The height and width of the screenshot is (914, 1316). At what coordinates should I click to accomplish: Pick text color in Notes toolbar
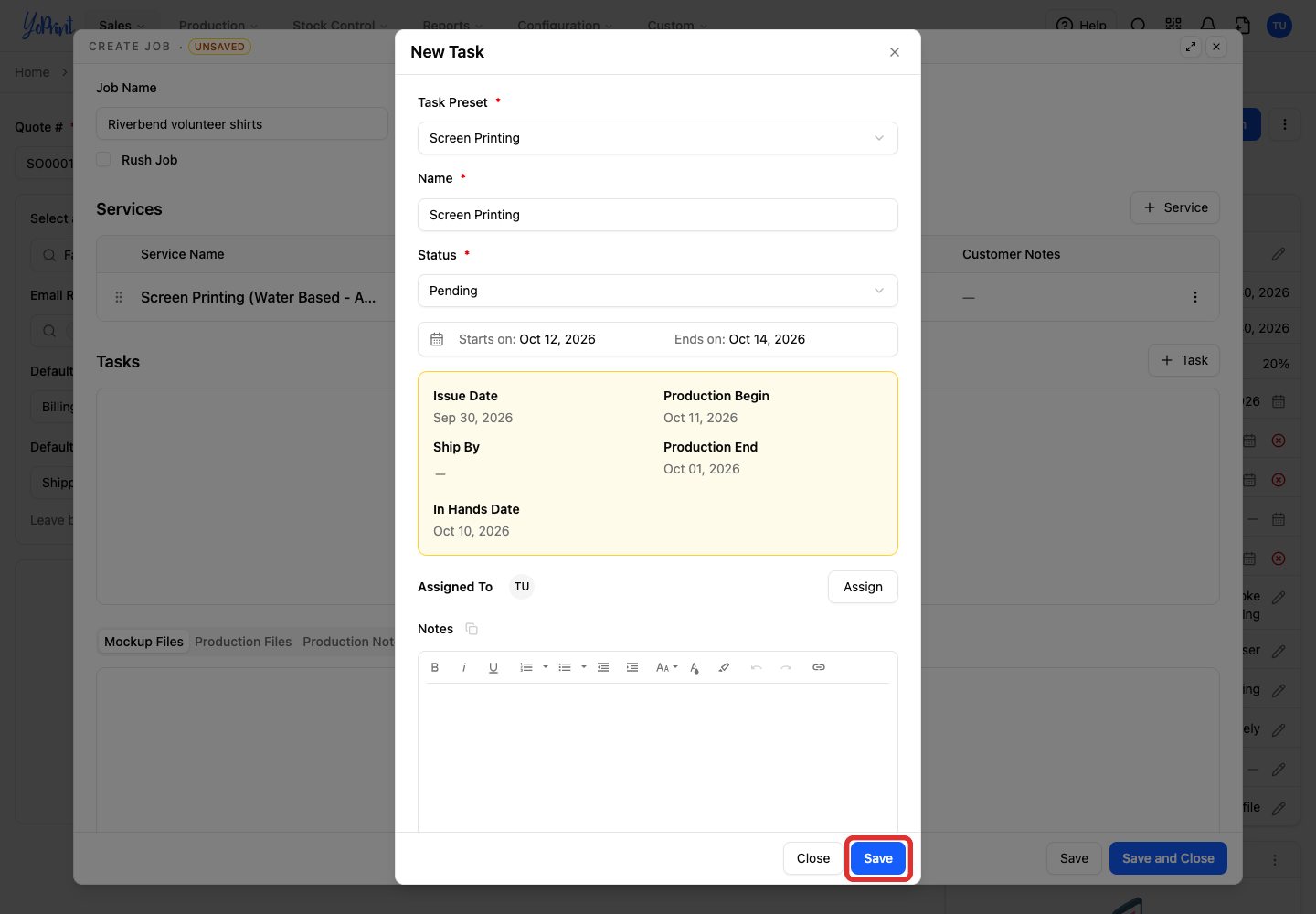pos(695,667)
